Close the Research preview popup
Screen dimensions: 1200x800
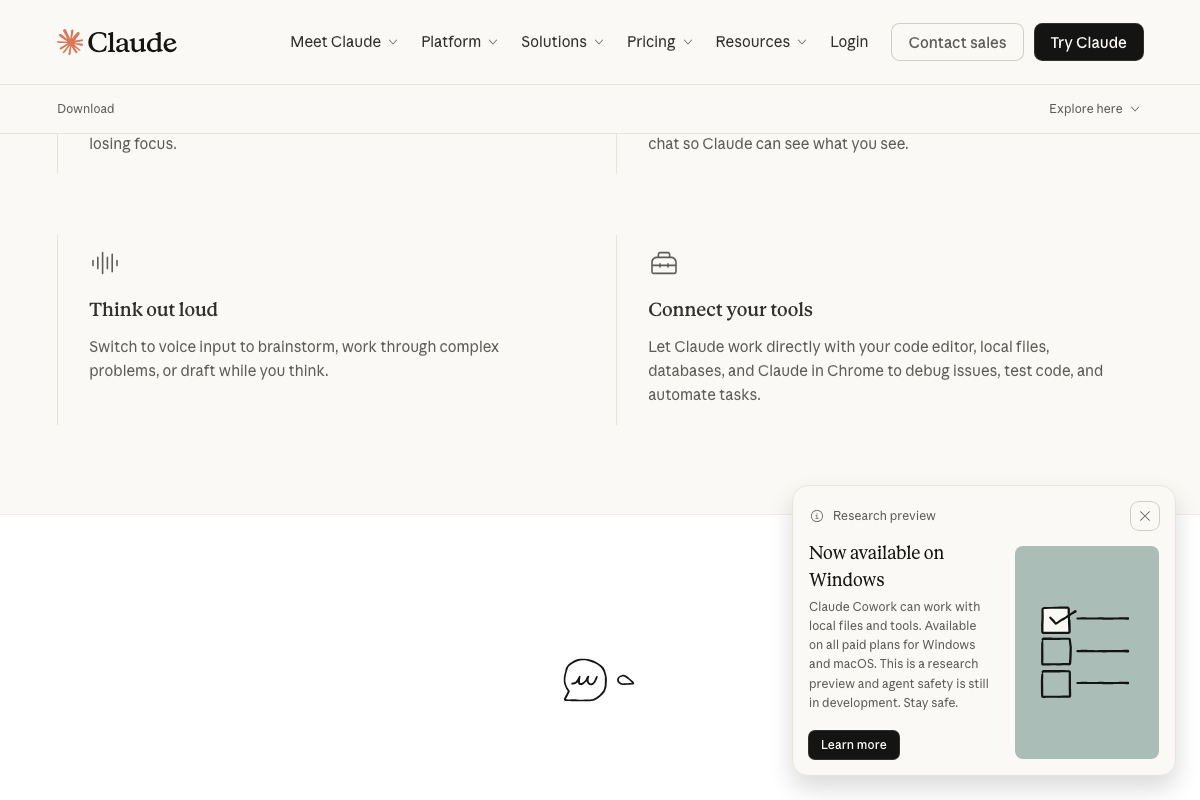click(x=1145, y=516)
